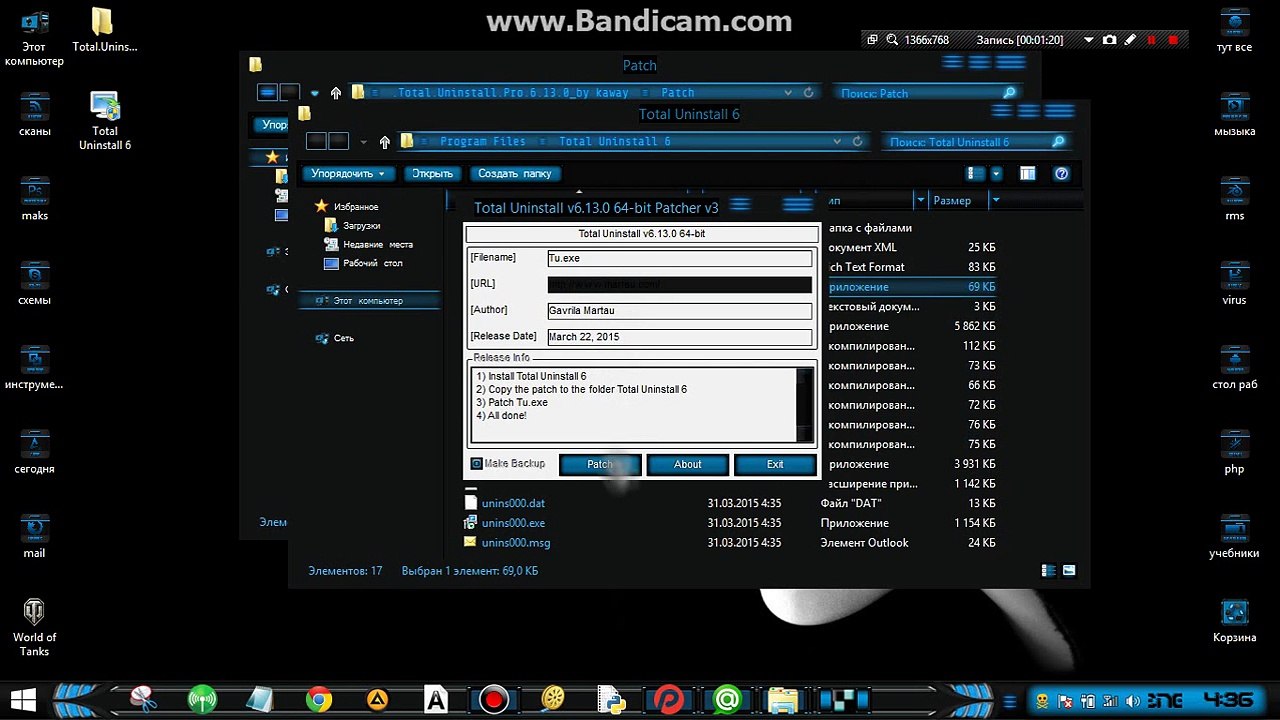This screenshot has height=720, width=1280.
Task: Click the change view icon in explorer toolbar
Action: pyautogui.click(x=975, y=174)
